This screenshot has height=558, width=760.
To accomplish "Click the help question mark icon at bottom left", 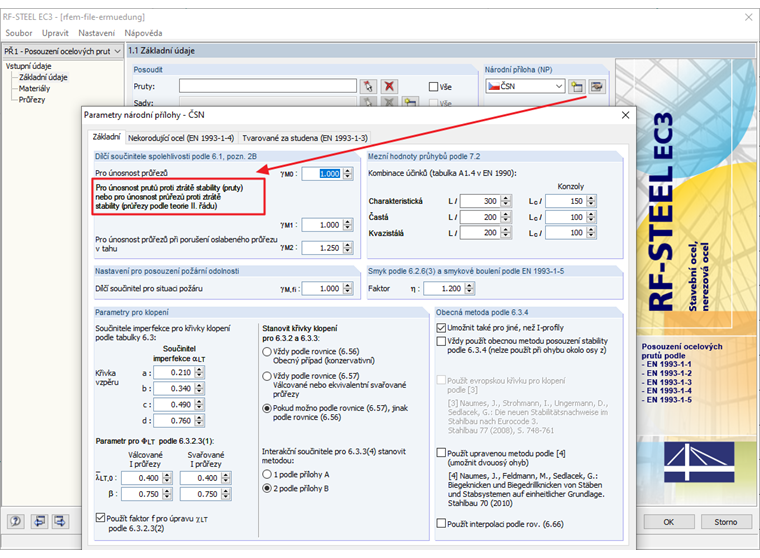I will pos(16,521).
